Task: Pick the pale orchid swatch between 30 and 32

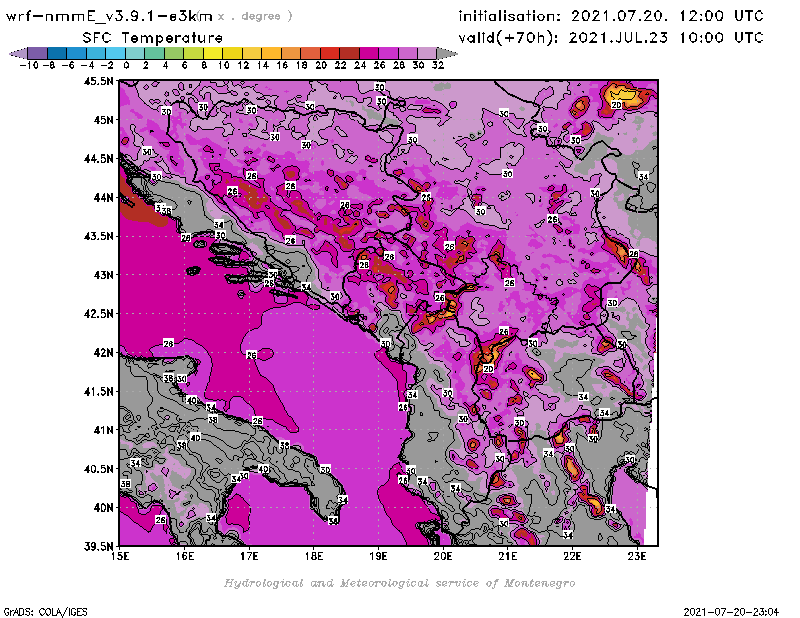Action: click(427, 53)
